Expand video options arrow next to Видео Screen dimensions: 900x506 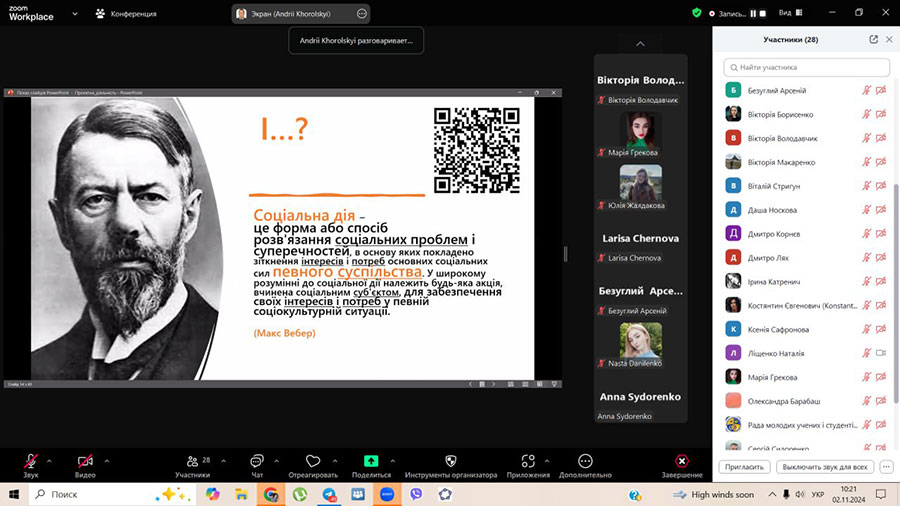click(107, 460)
